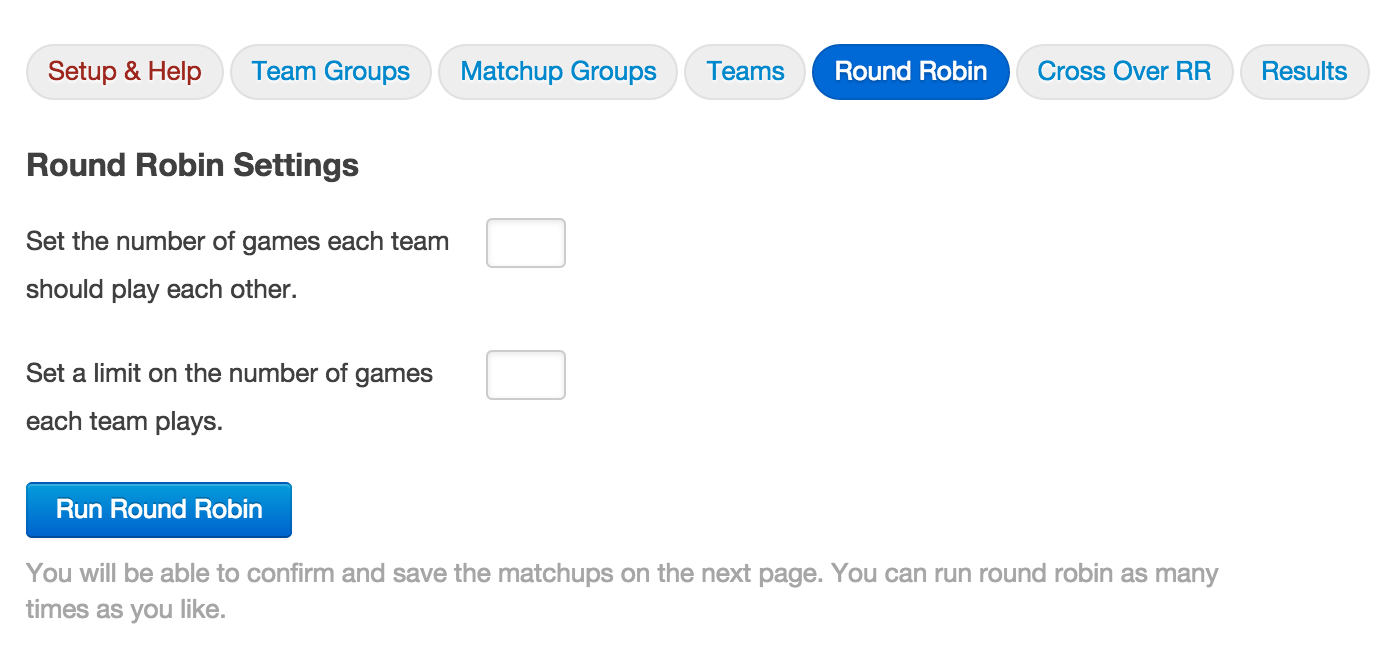Focus the game limit input box
Viewport: 1394px width, 664px height.
click(526, 375)
